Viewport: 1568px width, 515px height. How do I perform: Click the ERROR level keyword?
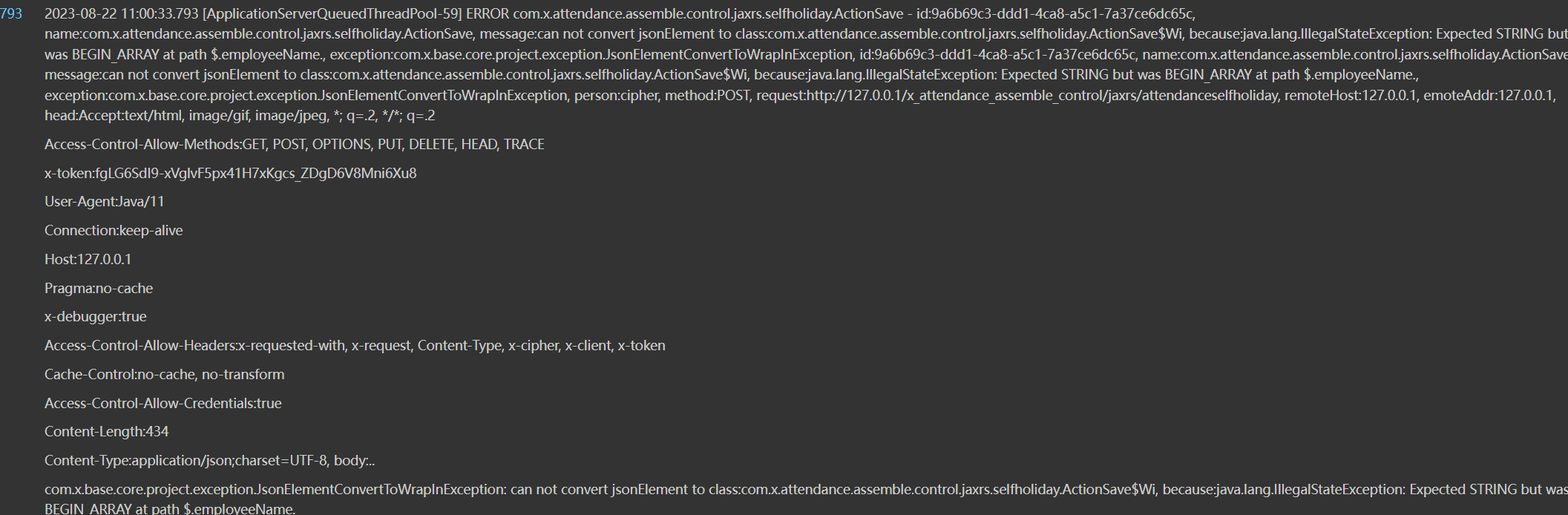coord(487,13)
